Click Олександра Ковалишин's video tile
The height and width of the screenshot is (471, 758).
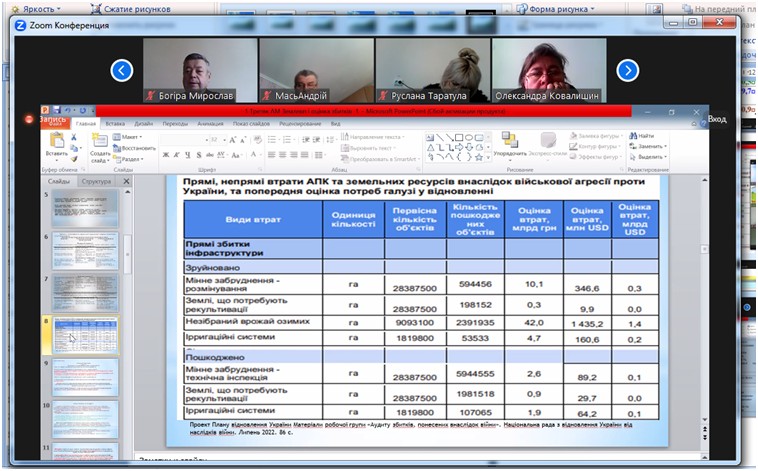point(549,71)
